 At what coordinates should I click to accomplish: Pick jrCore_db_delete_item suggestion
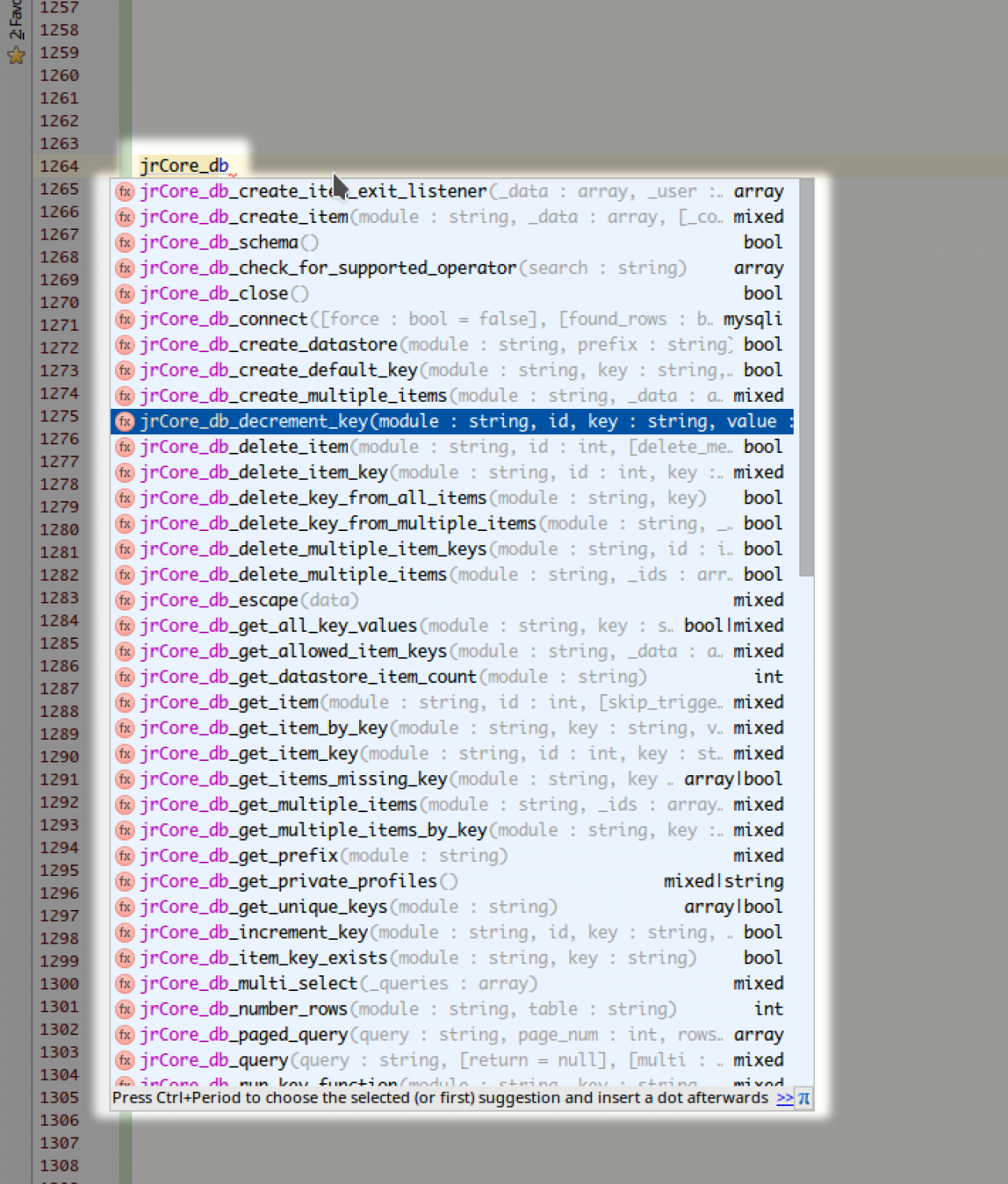coord(244,447)
